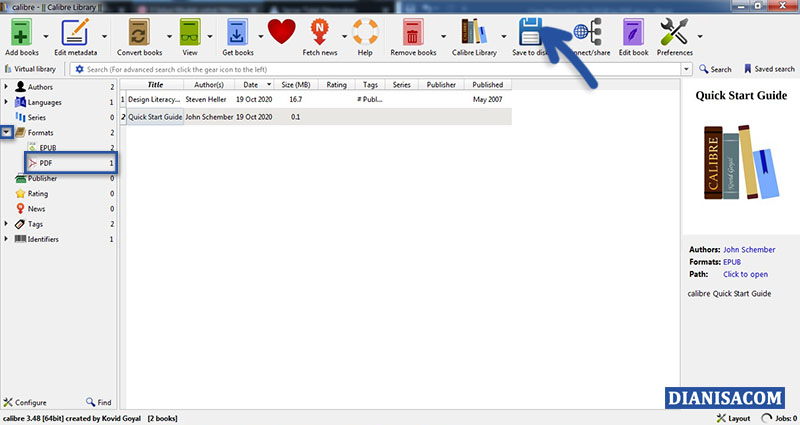The height and width of the screenshot is (425, 800).
Task: Click the Virtual library button
Action: click(32, 69)
